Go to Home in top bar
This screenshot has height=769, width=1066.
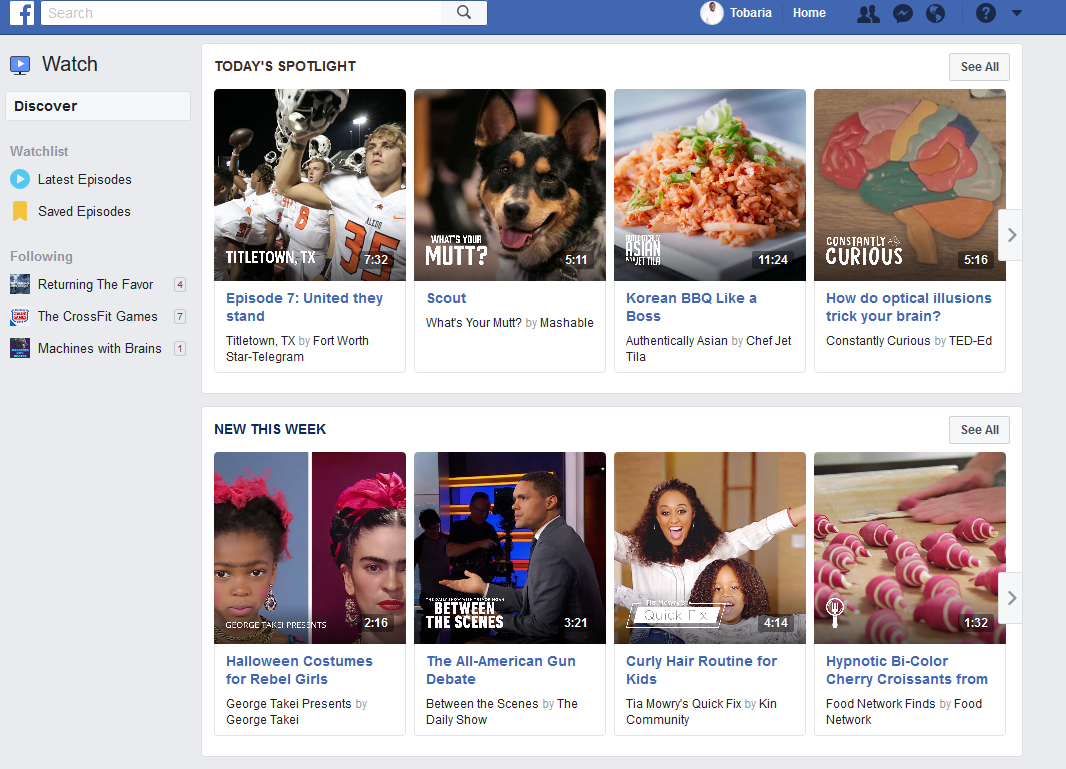tap(809, 13)
